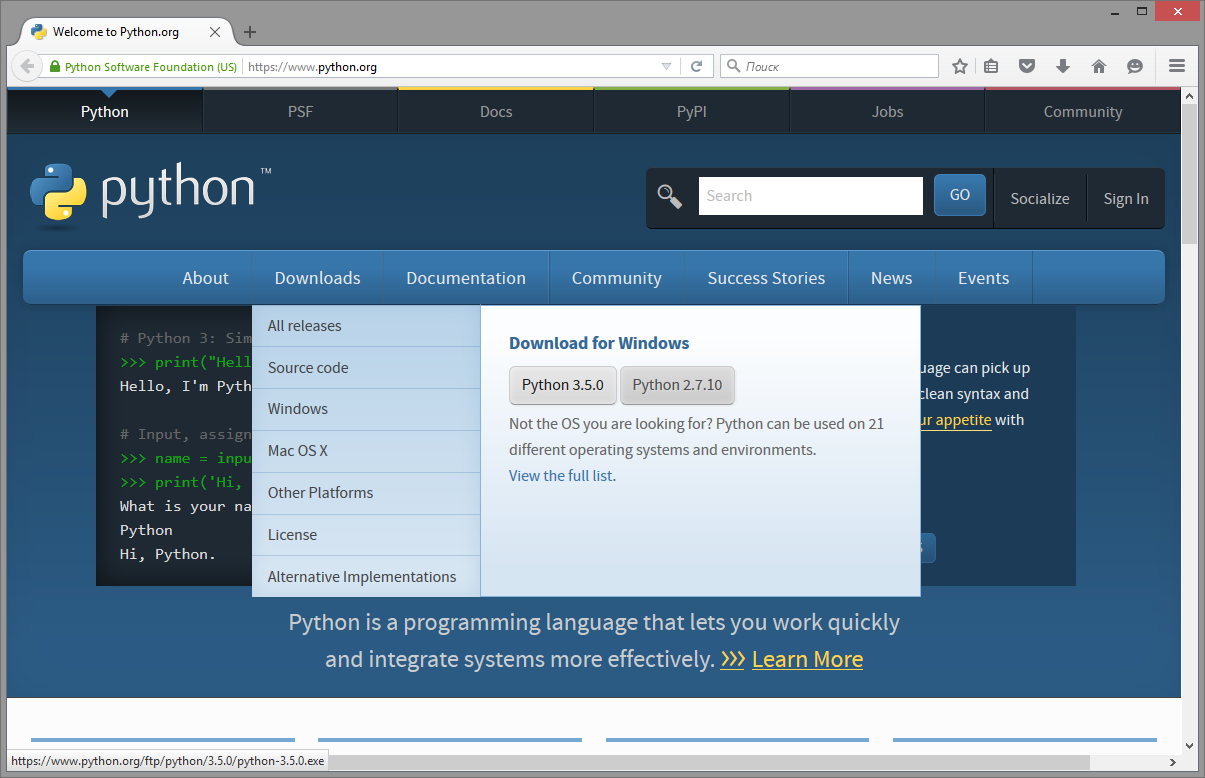Click the browser back arrow button
Screen dimensions: 1205x778
pos(27,66)
